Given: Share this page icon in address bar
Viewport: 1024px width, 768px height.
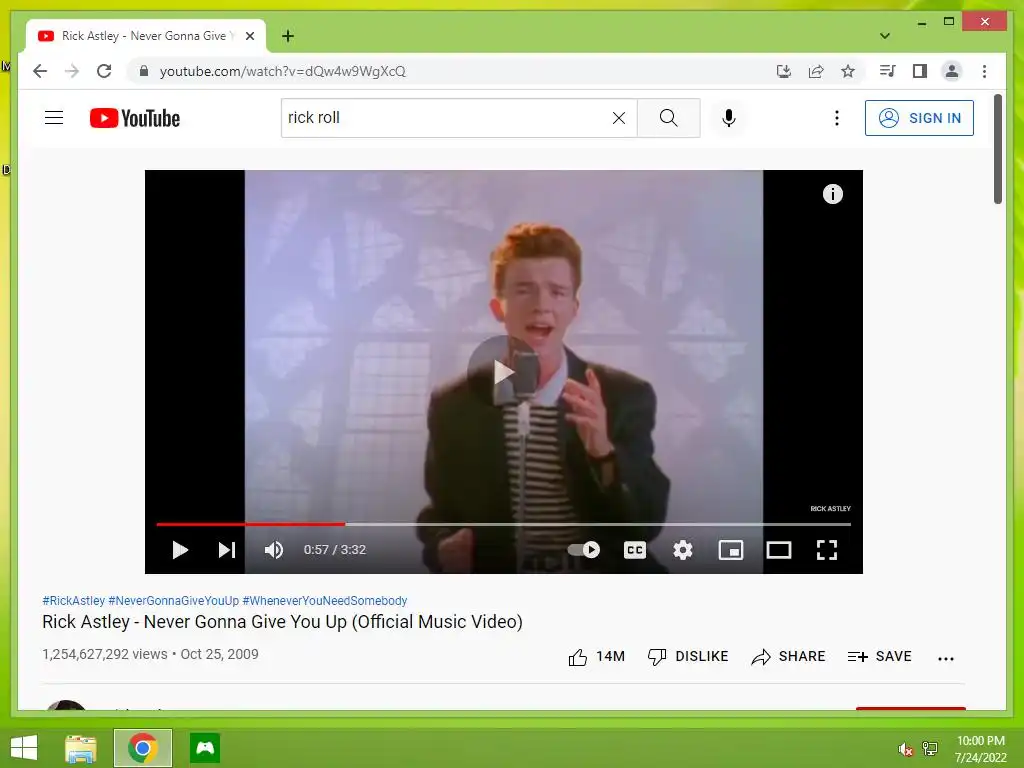Looking at the screenshot, I should pos(816,71).
